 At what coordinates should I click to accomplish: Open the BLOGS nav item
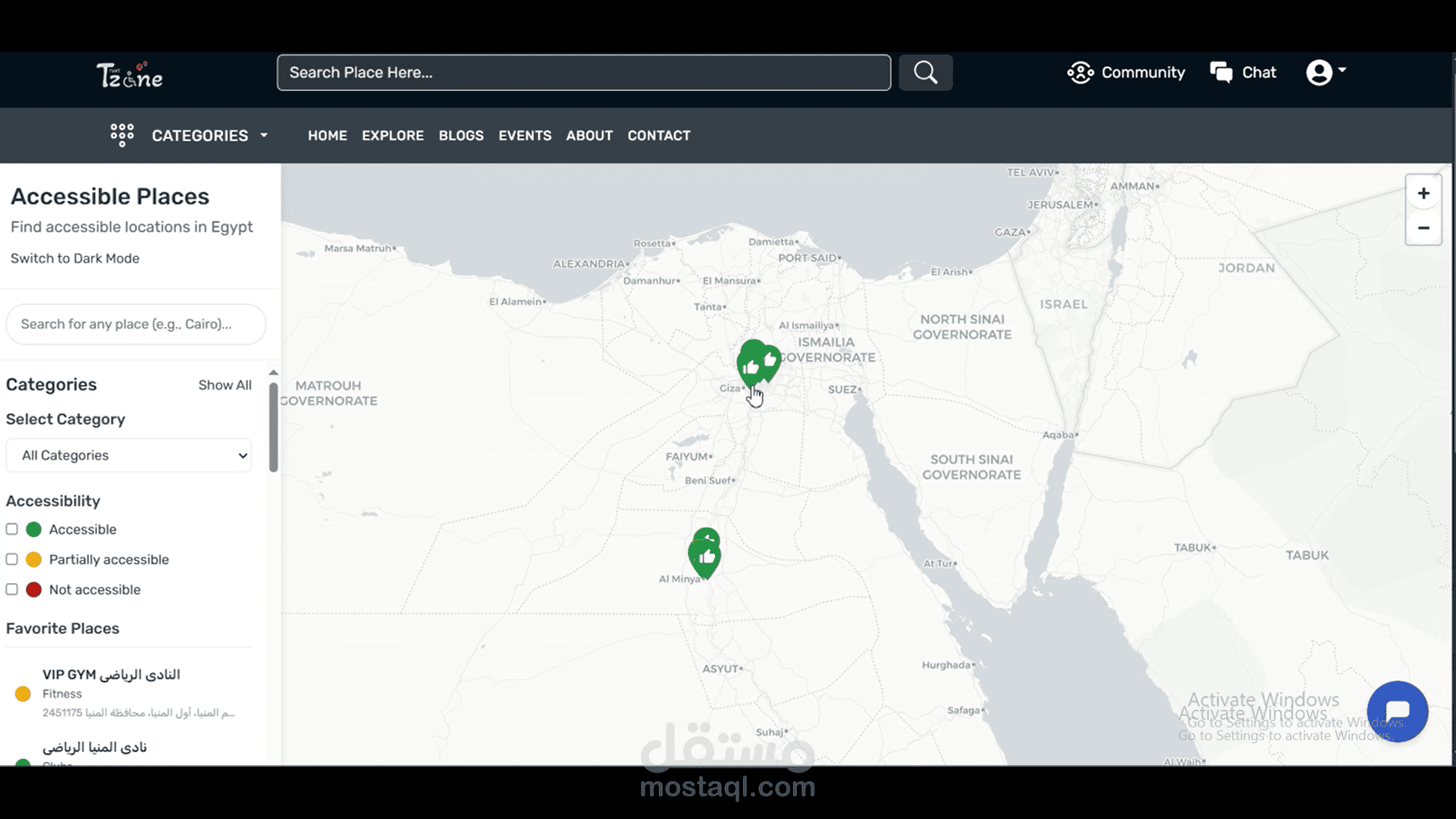tap(461, 135)
